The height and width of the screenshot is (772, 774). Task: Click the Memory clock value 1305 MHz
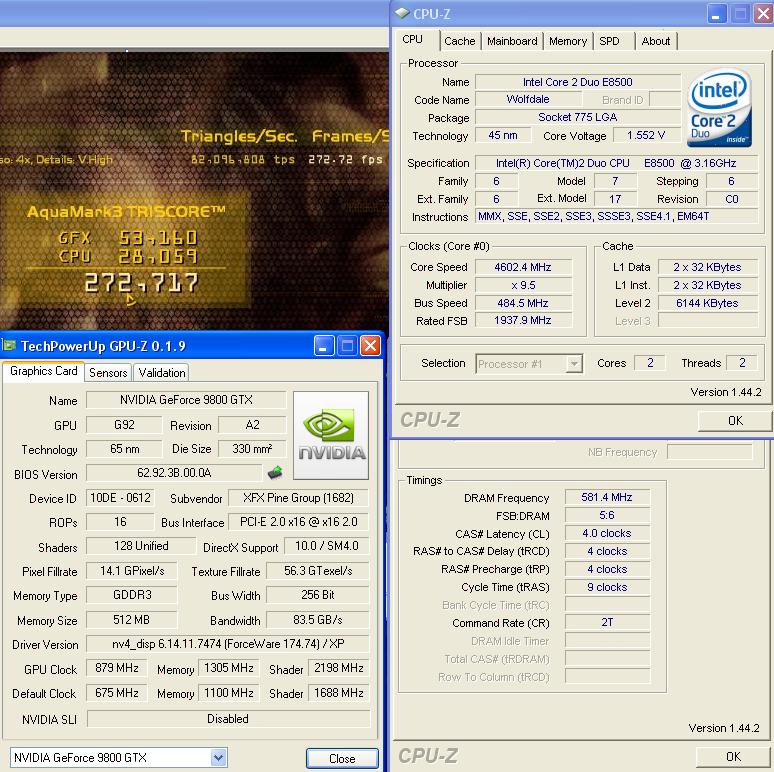[229, 668]
